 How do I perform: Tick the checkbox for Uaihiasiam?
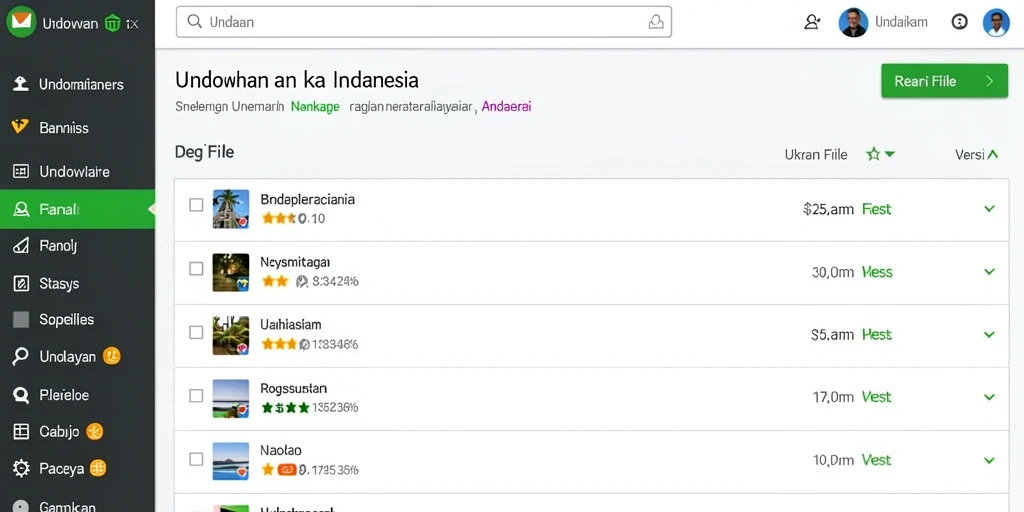[196, 332]
